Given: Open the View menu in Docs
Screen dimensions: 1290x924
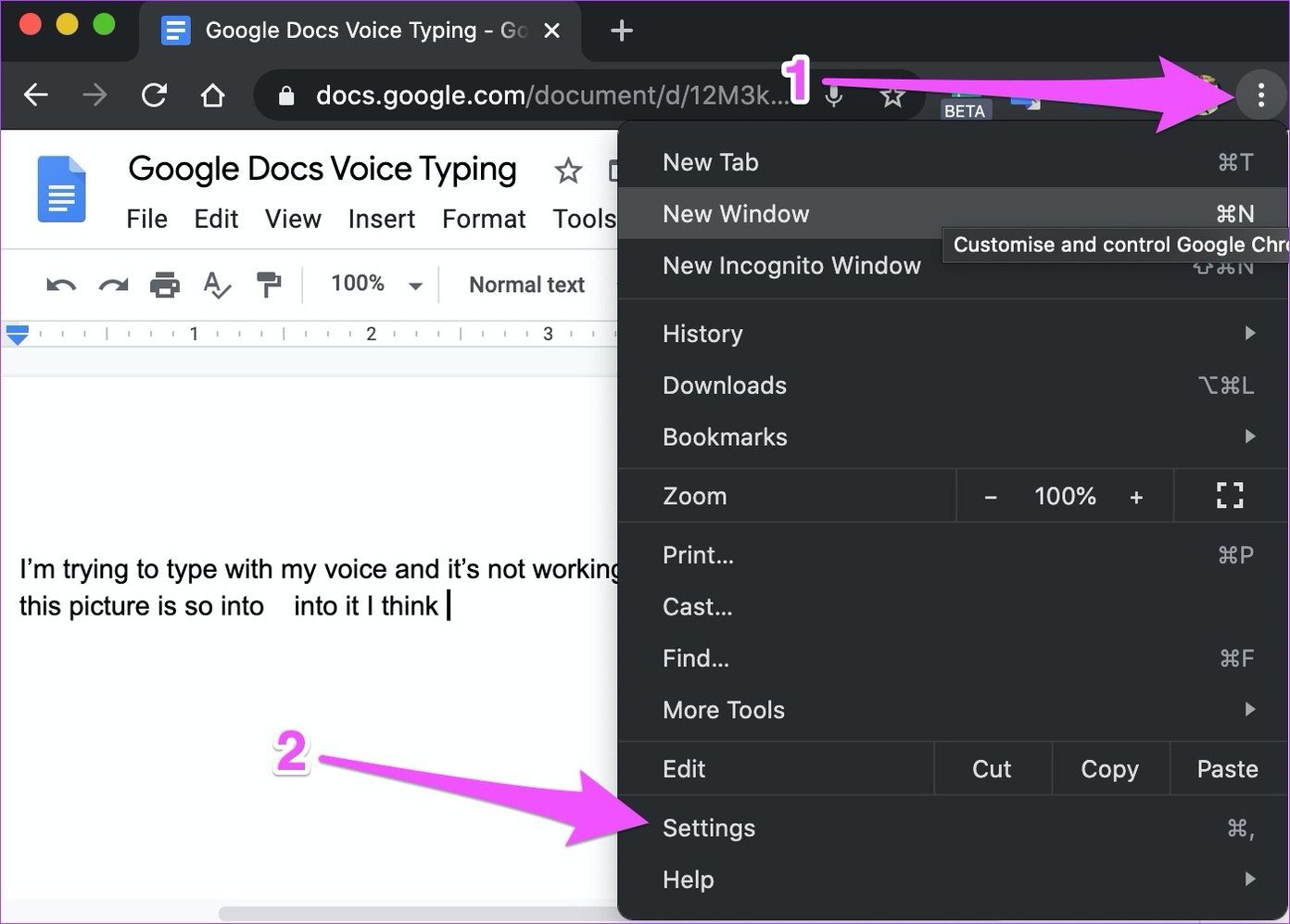Looking at the screenshot, I should click(x=293, y=219).
